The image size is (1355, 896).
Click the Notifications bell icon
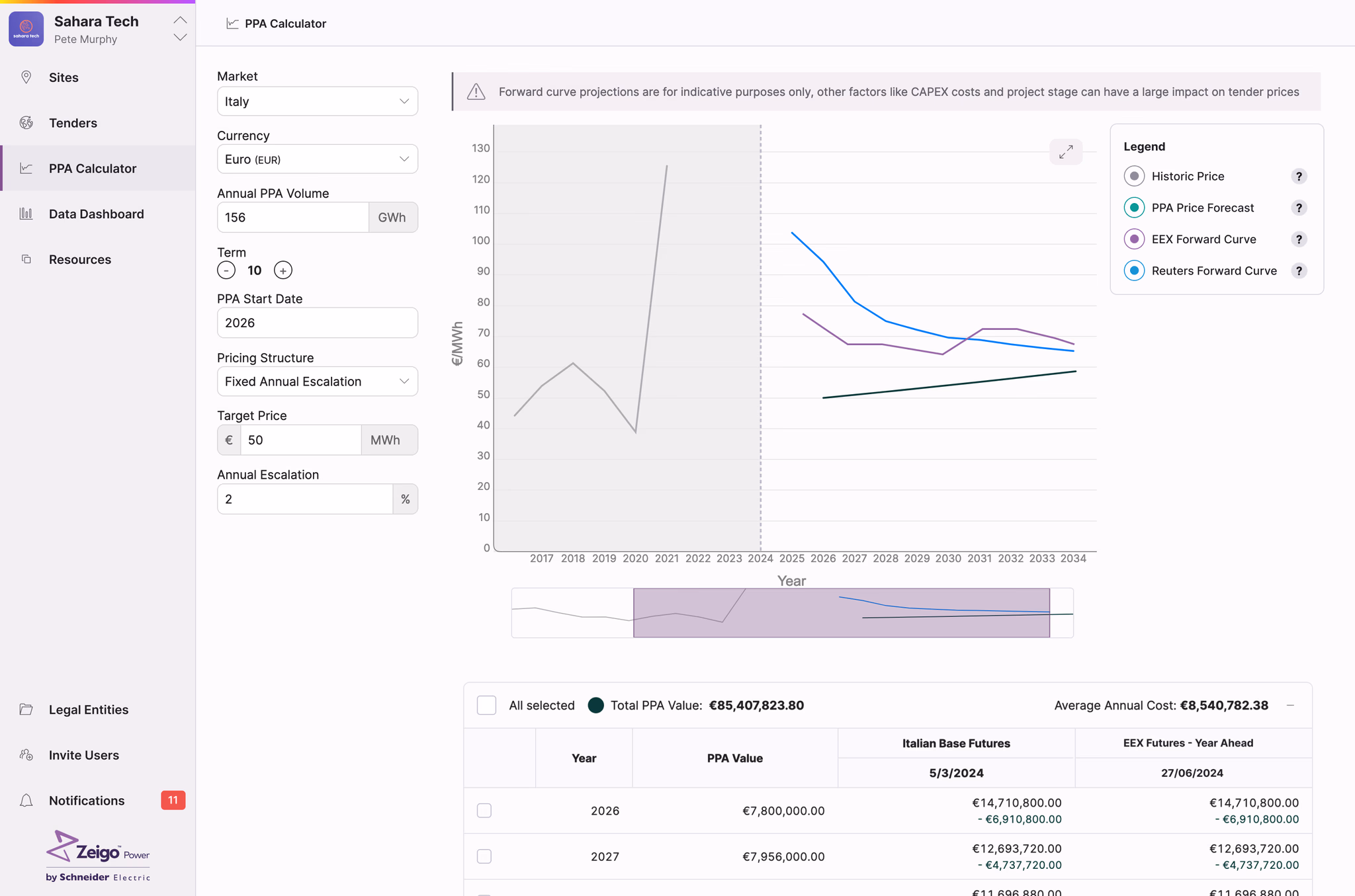pyautogui.click(x=26, y=801)
